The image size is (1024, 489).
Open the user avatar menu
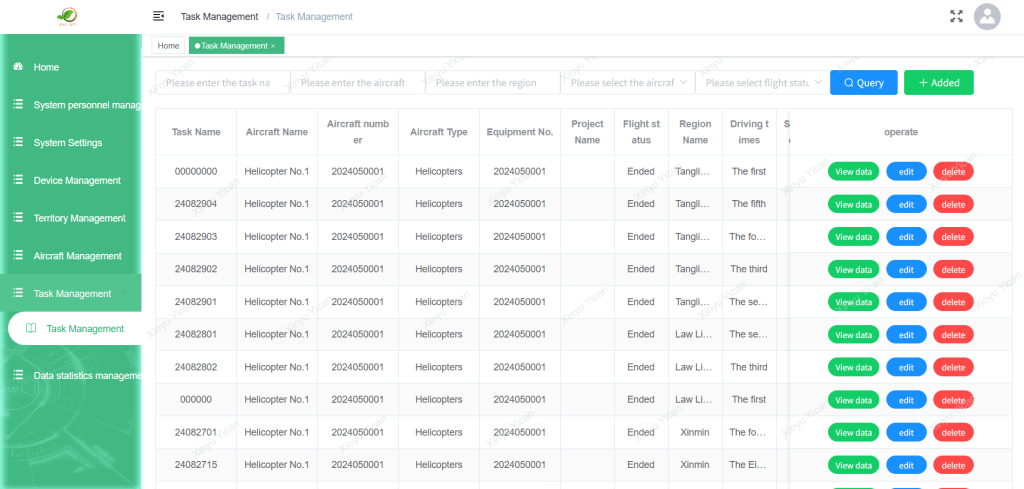coord(987,16)
